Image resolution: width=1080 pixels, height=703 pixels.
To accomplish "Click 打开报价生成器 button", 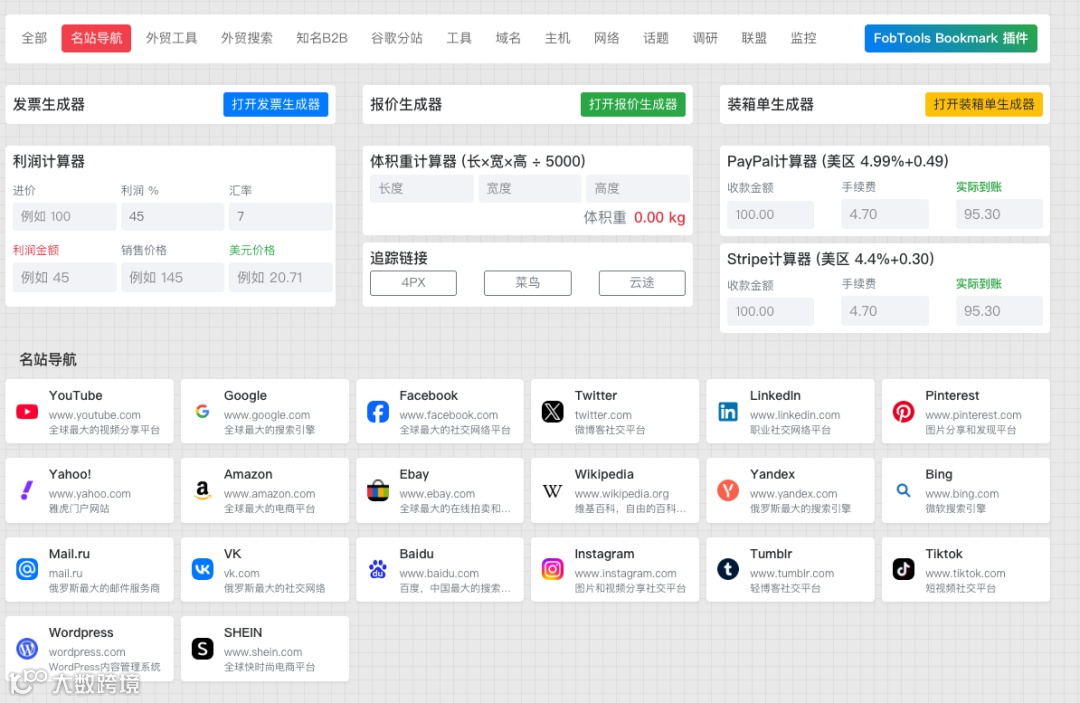I will [x=633, y=105].
